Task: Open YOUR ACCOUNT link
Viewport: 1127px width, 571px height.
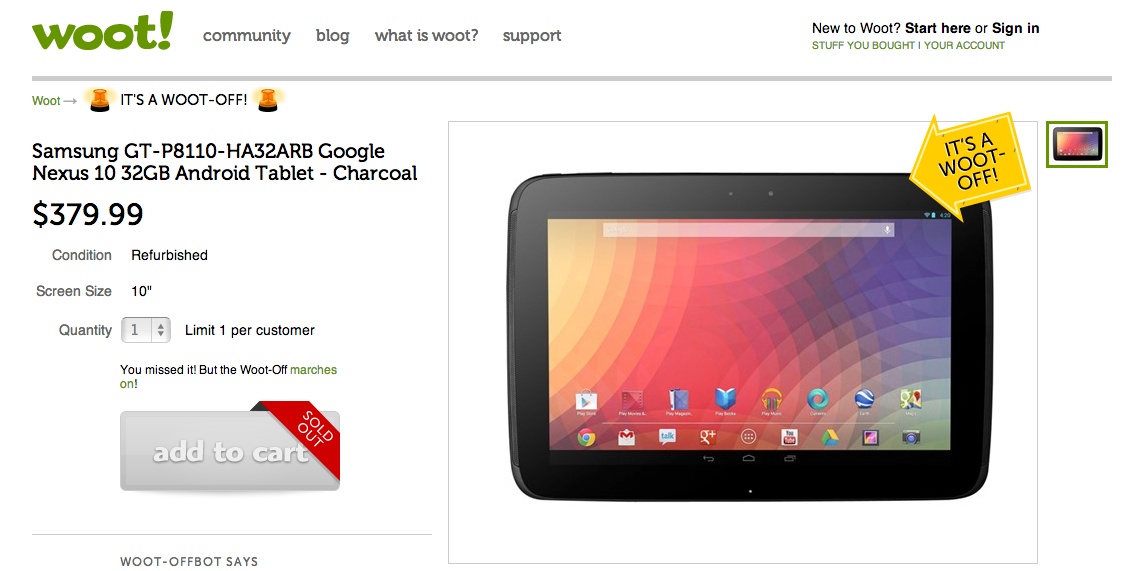Action: (965, 45)
